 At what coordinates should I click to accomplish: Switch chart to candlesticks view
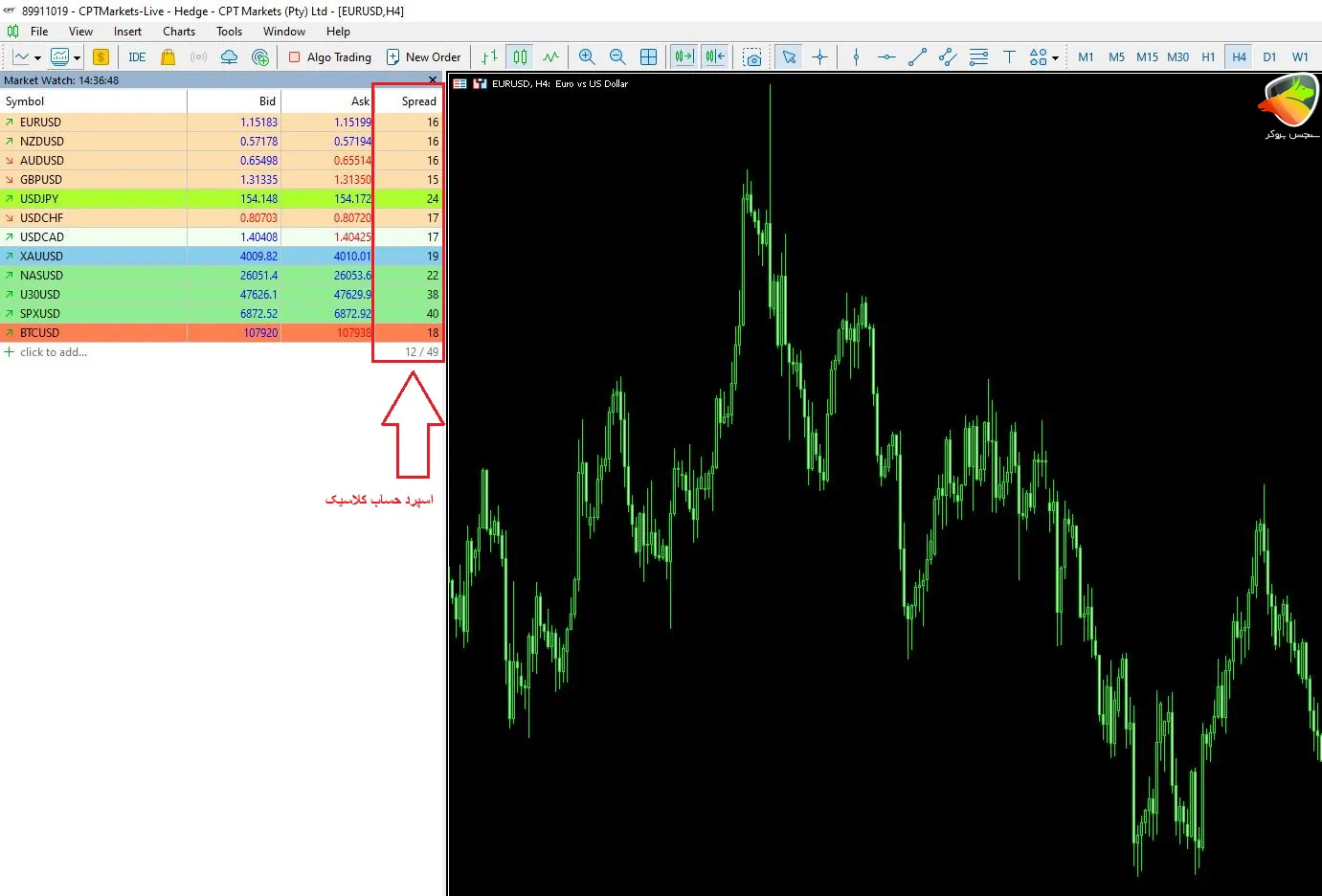click(520, 57)
